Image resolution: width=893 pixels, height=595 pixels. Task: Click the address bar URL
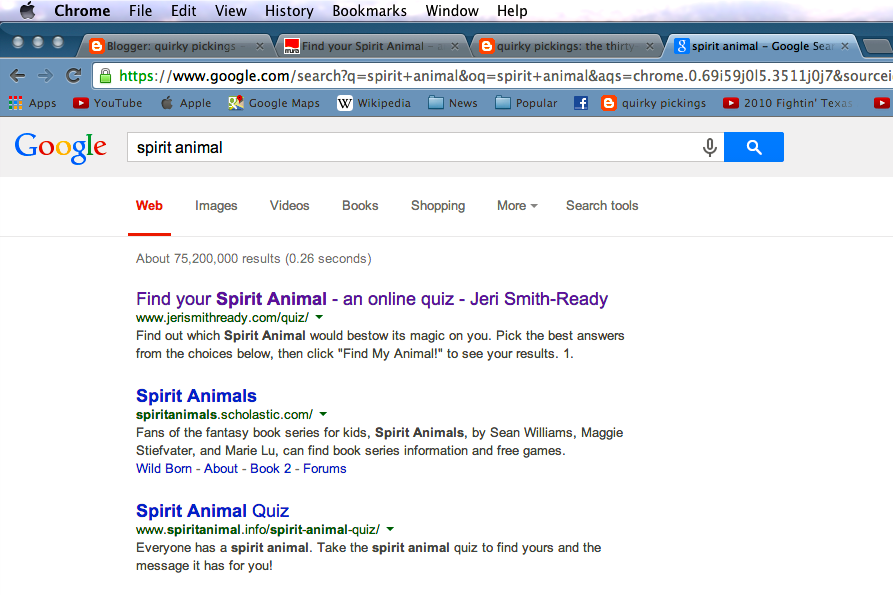point(504,76)
